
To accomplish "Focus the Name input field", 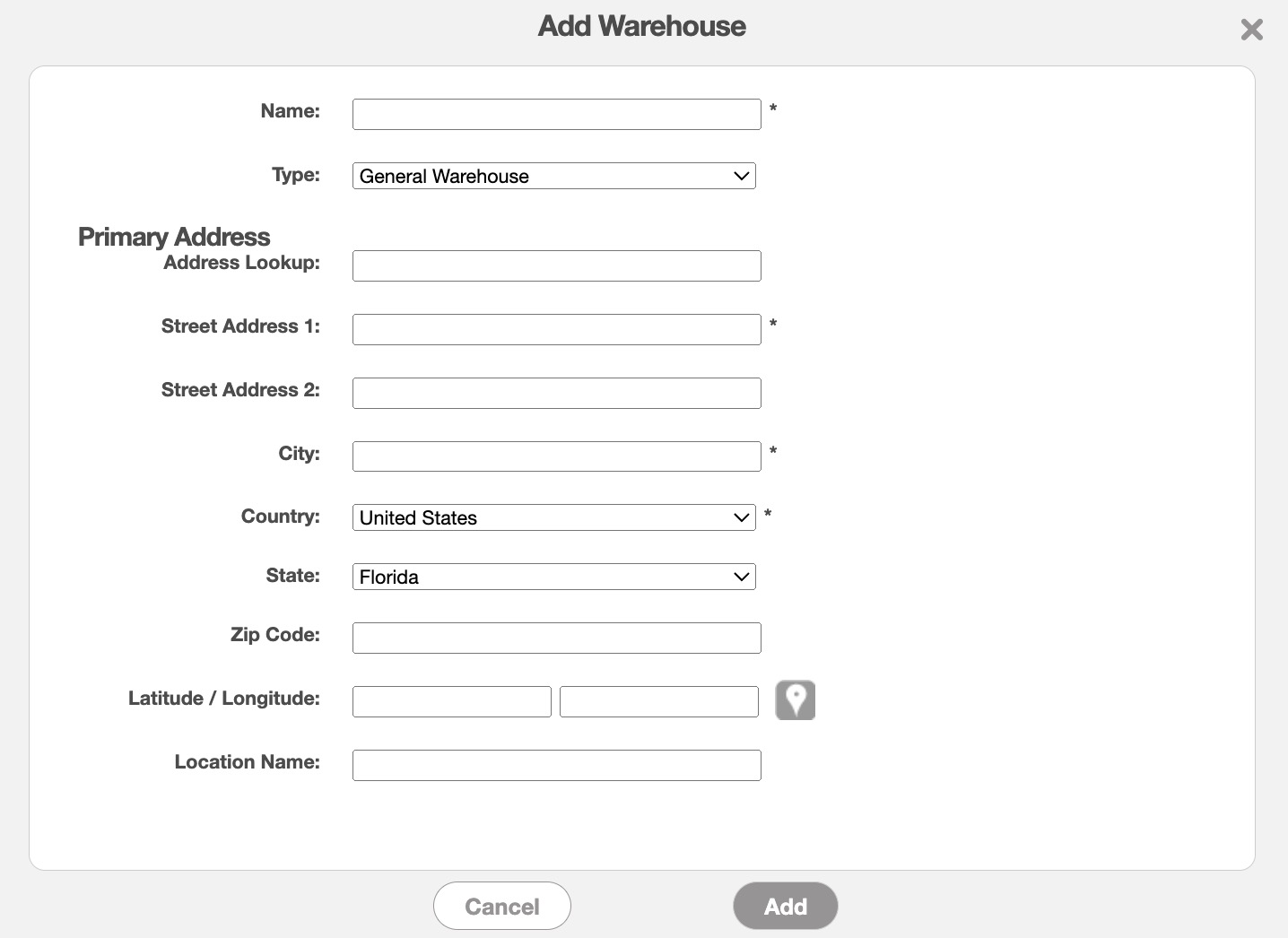I will coord(556,115).
